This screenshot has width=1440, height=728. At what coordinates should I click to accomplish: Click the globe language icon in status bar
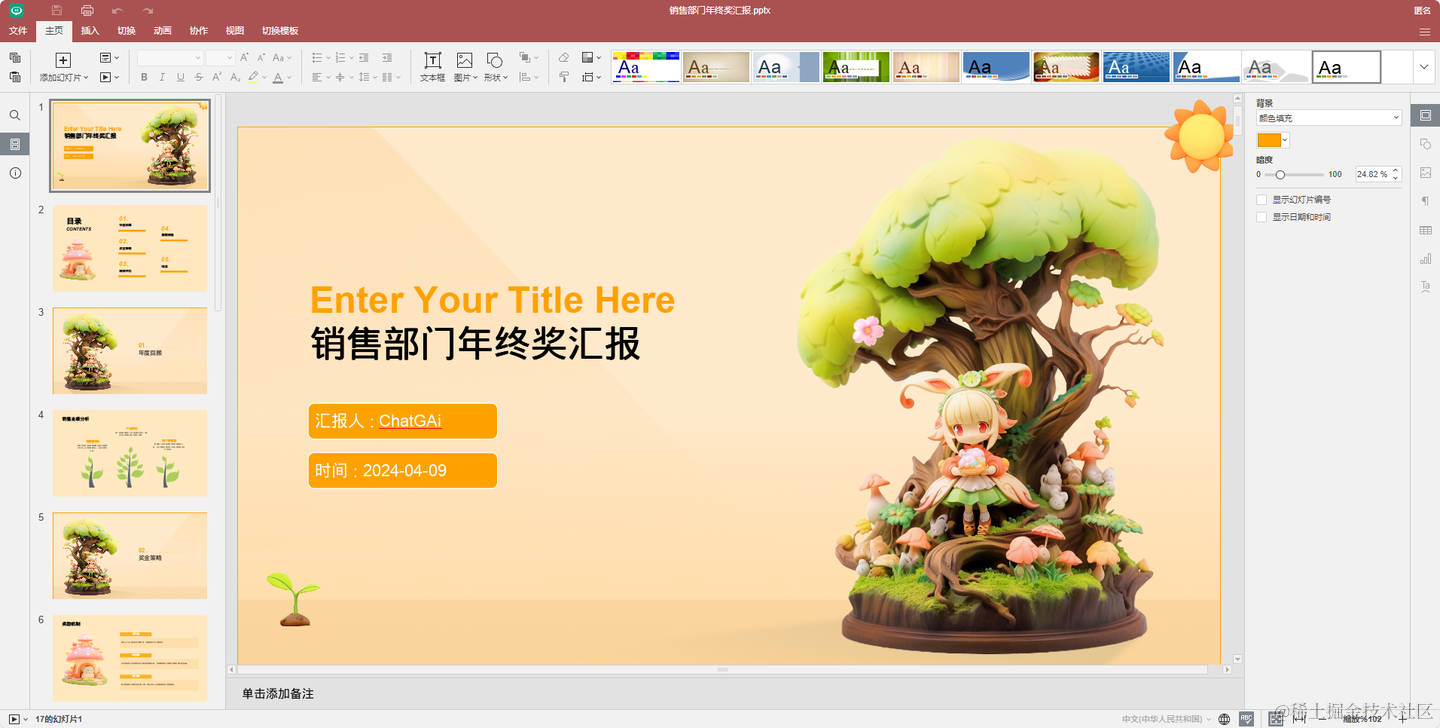(x=1224, y=719)
